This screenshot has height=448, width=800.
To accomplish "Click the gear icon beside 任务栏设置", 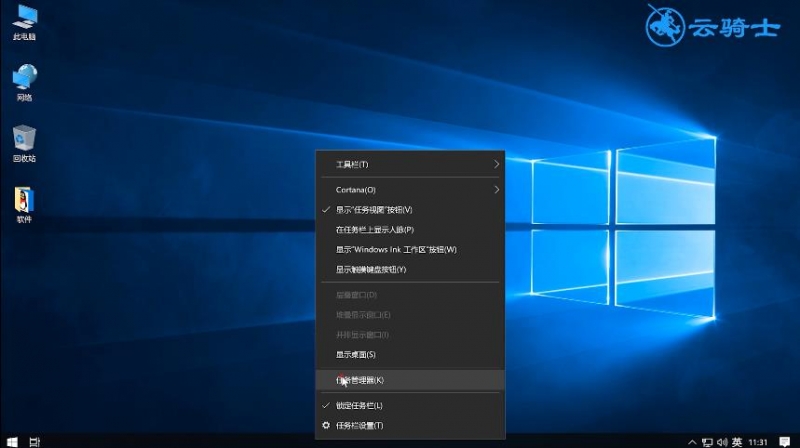I will coord(326,425).
